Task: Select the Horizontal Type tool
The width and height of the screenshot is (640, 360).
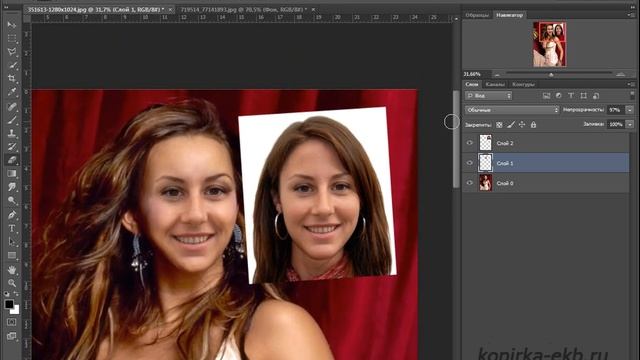Action: pos(12,228)
